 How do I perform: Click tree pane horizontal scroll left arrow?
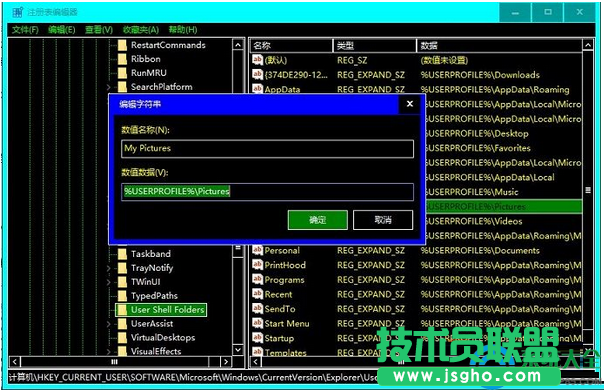(15, 362)
